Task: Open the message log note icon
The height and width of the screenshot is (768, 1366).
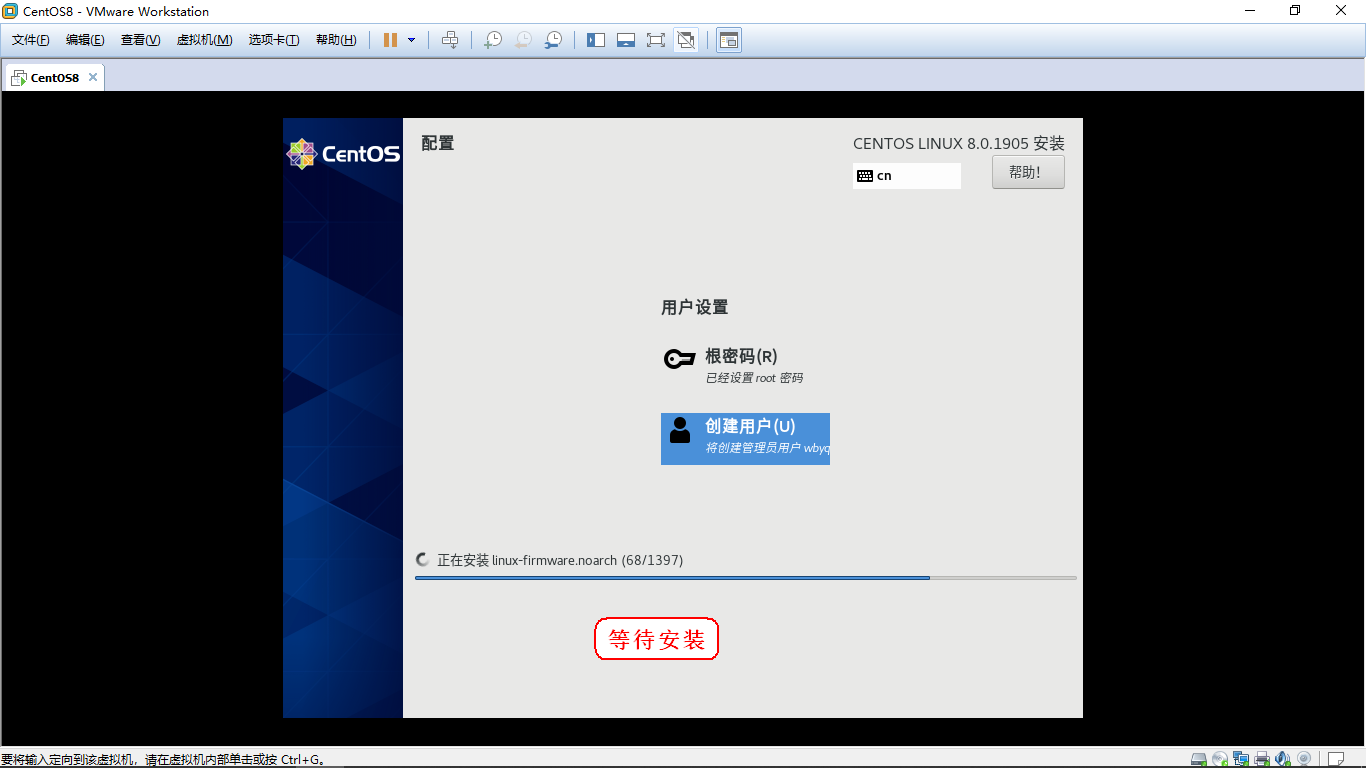Action: pos(1336,759)
